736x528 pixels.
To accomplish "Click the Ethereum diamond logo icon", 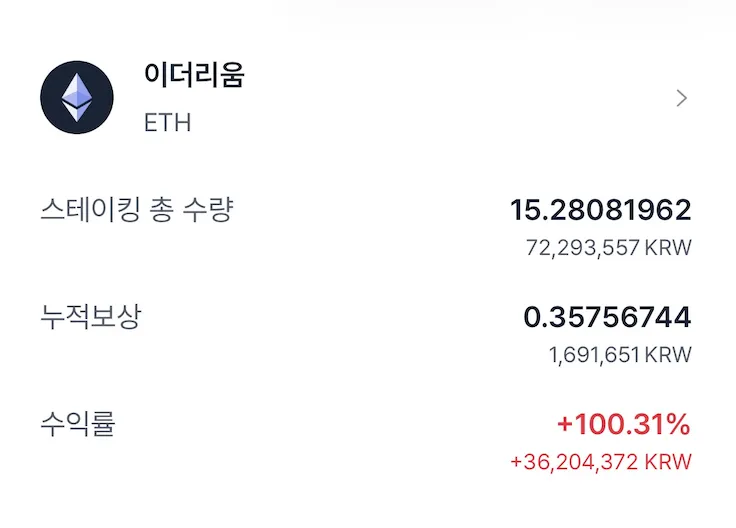I will [77, 98].
